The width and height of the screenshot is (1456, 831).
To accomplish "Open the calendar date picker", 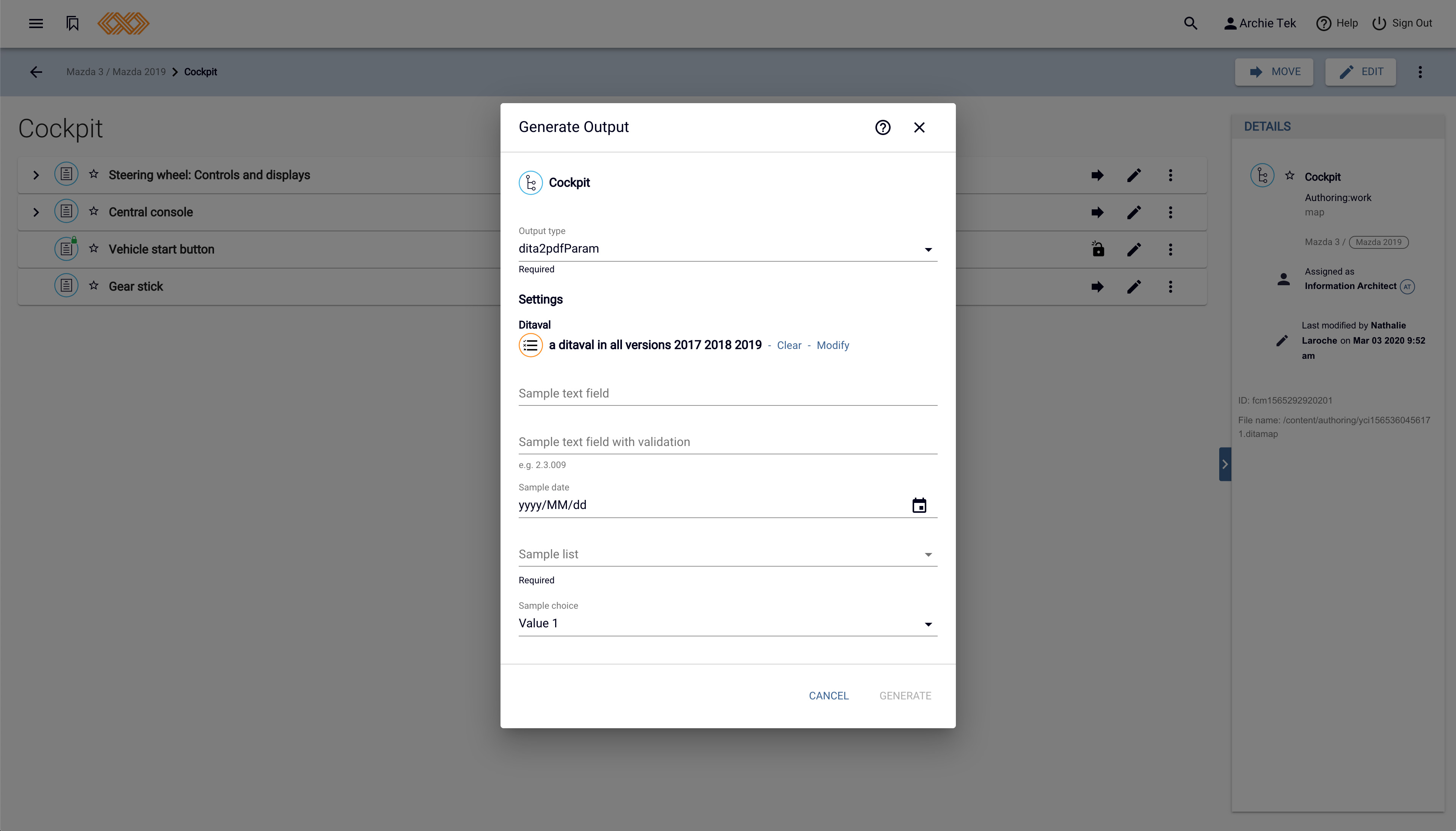I will point(919,505).
